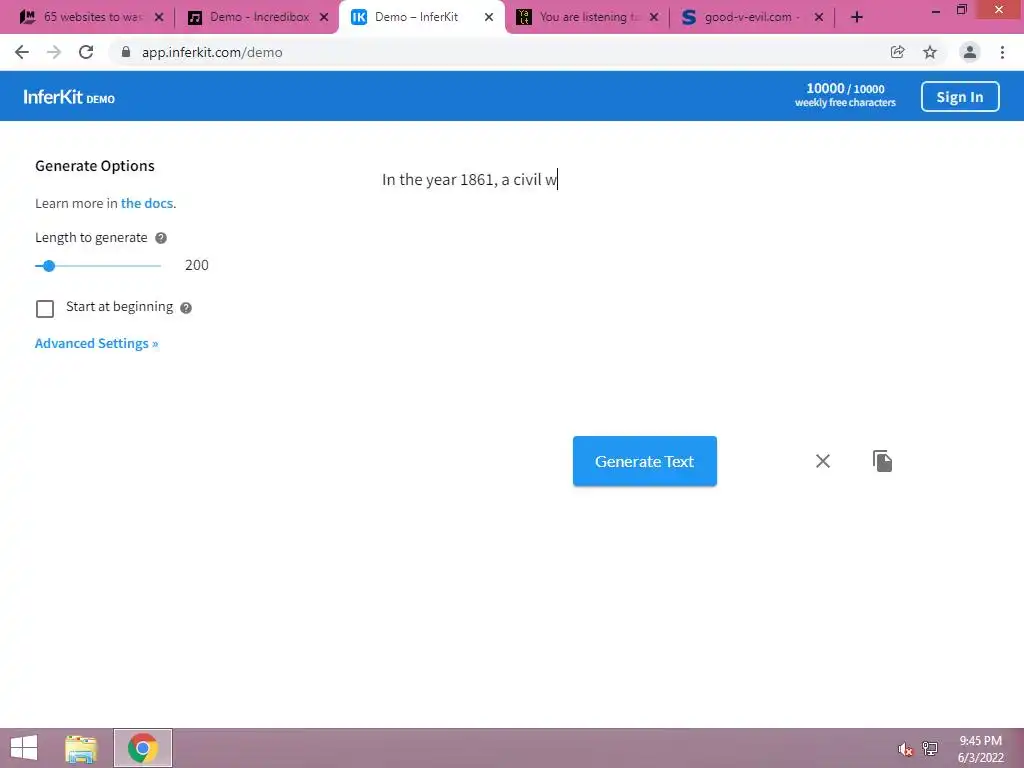Screen dimensions: 1024x768
Task: Click the 'Generate Options' heading
Action: 95,166
